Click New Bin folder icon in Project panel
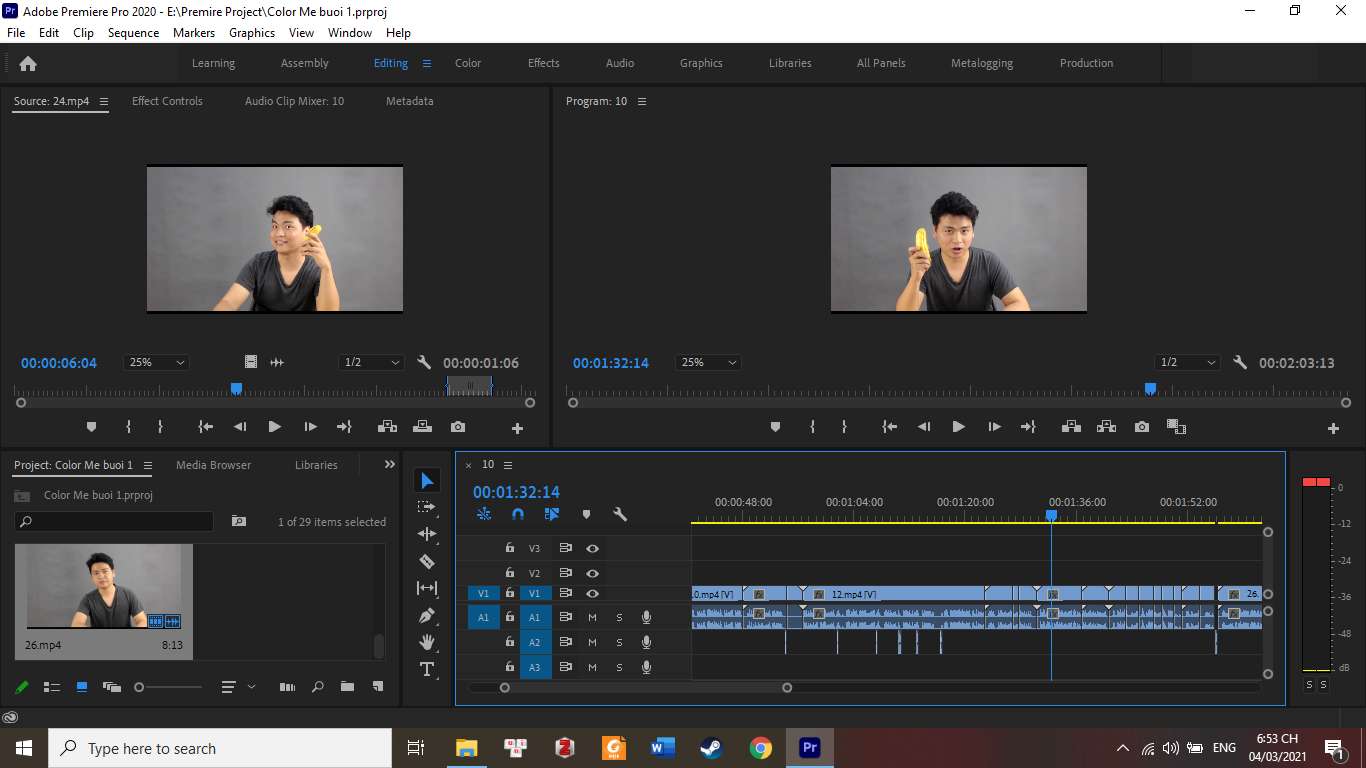 point(347,687)
